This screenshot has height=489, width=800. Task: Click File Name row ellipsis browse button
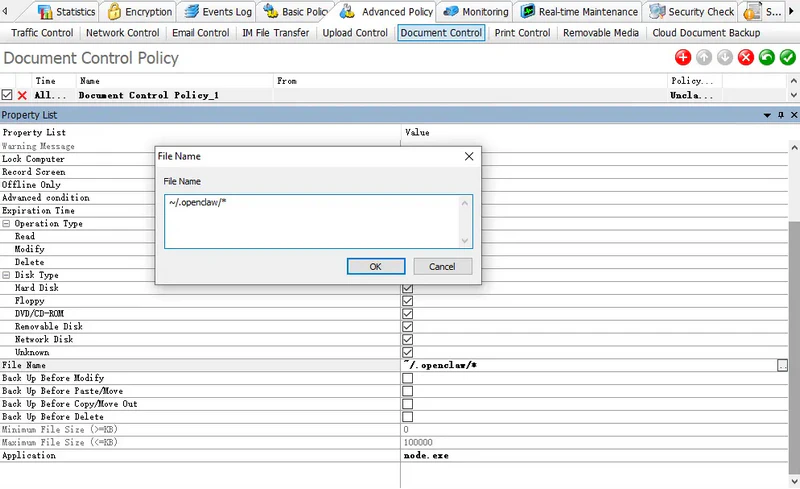(782, 365)
